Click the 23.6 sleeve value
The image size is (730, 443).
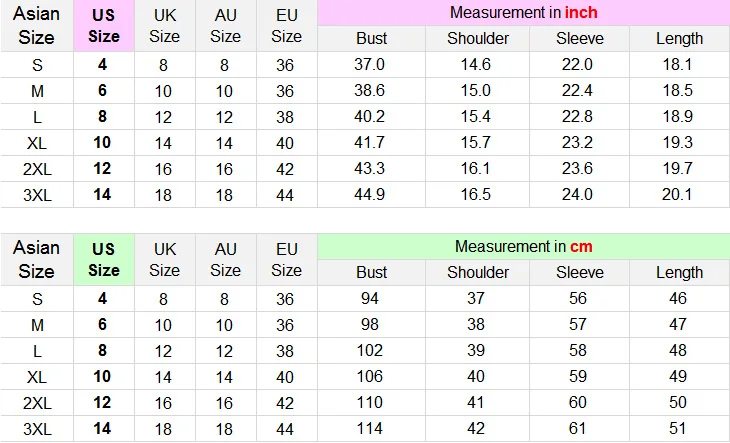(580, 168)
